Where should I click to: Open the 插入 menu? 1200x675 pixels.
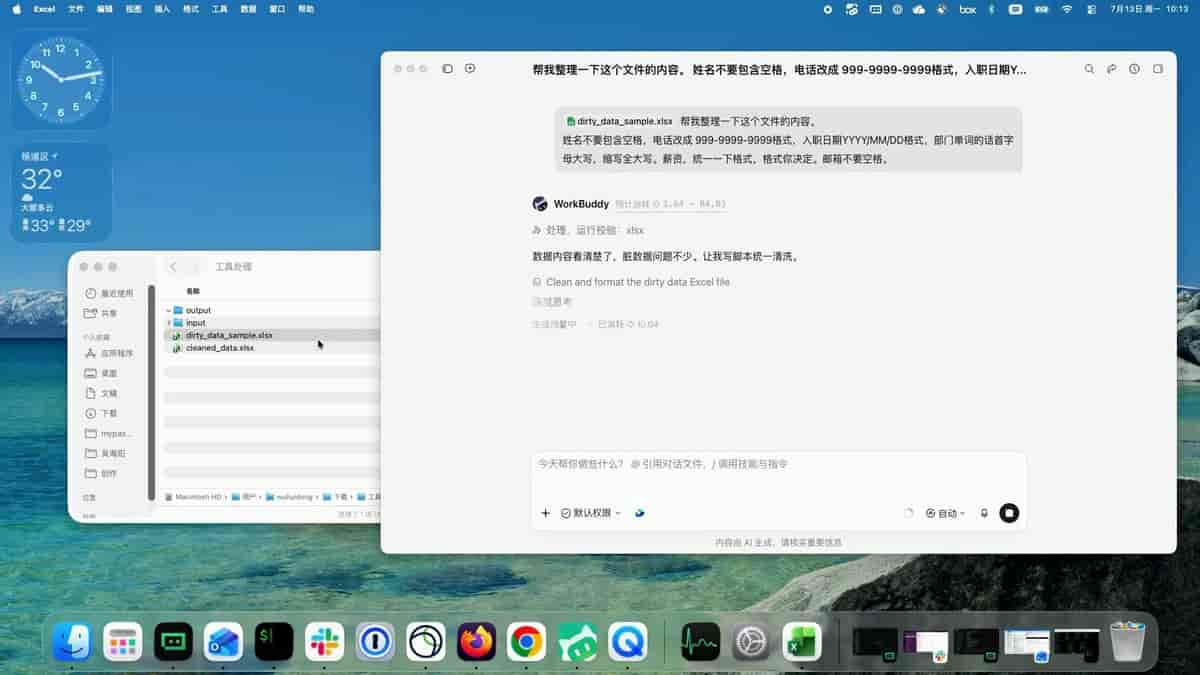point(162,9)
